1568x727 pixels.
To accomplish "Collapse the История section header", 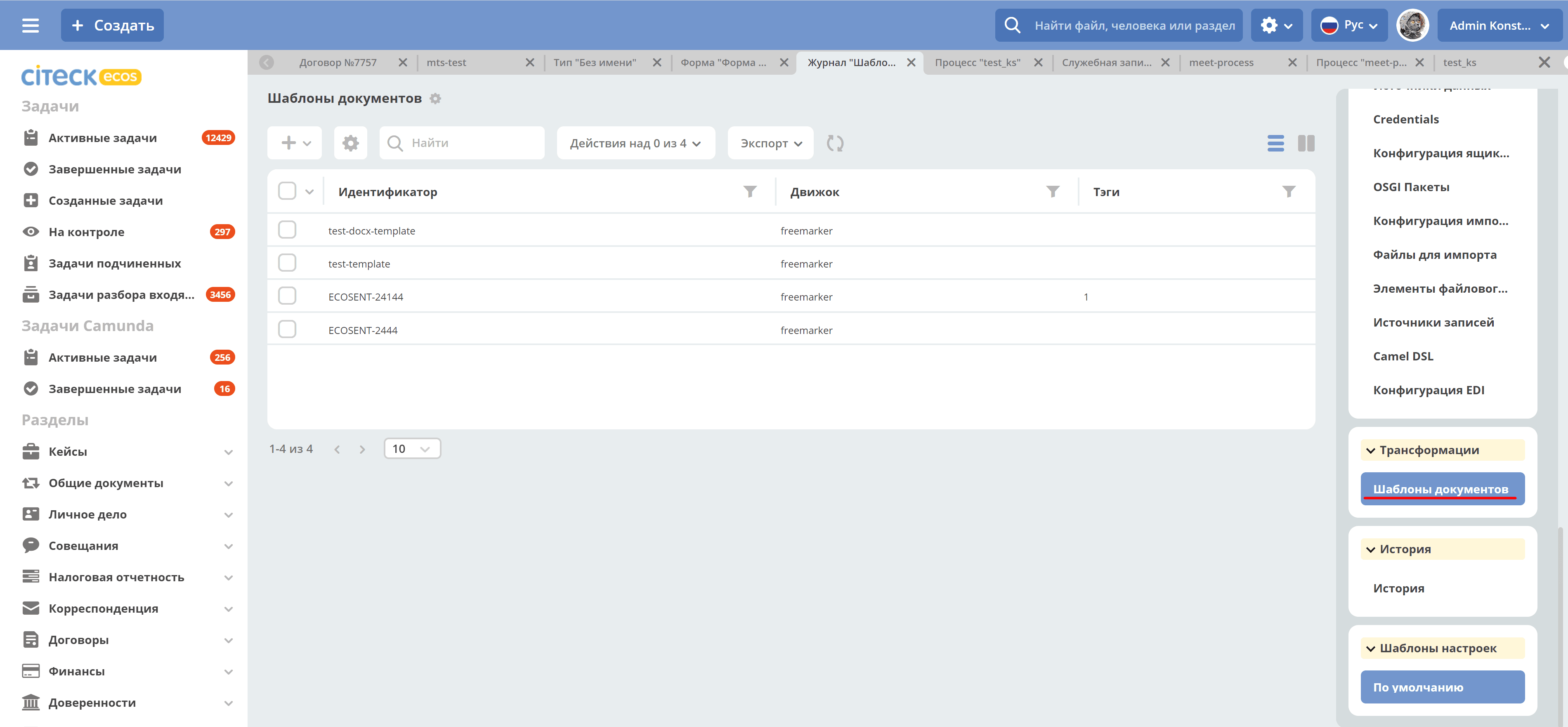I will (x=1442, y=549).
